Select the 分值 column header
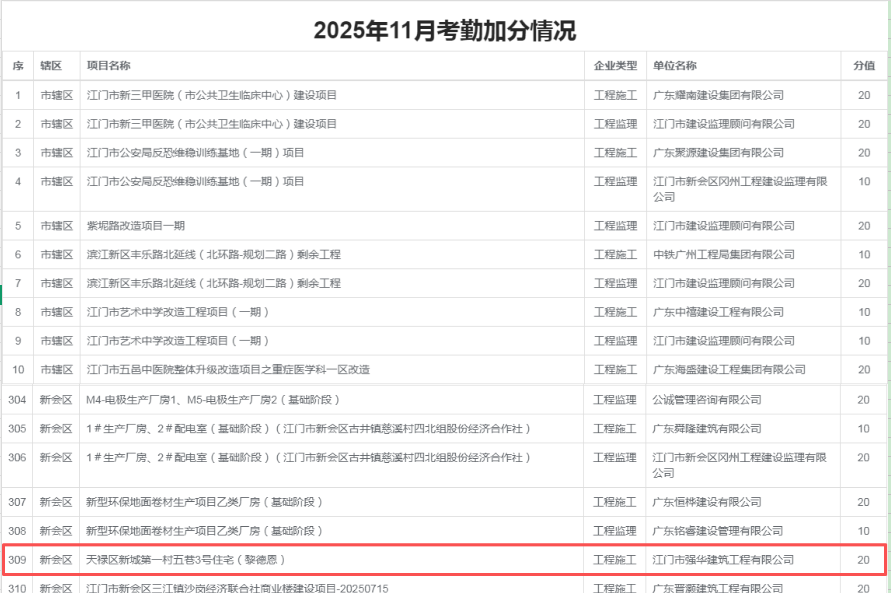This screenshot has width=891, height=593. [863, 66]
